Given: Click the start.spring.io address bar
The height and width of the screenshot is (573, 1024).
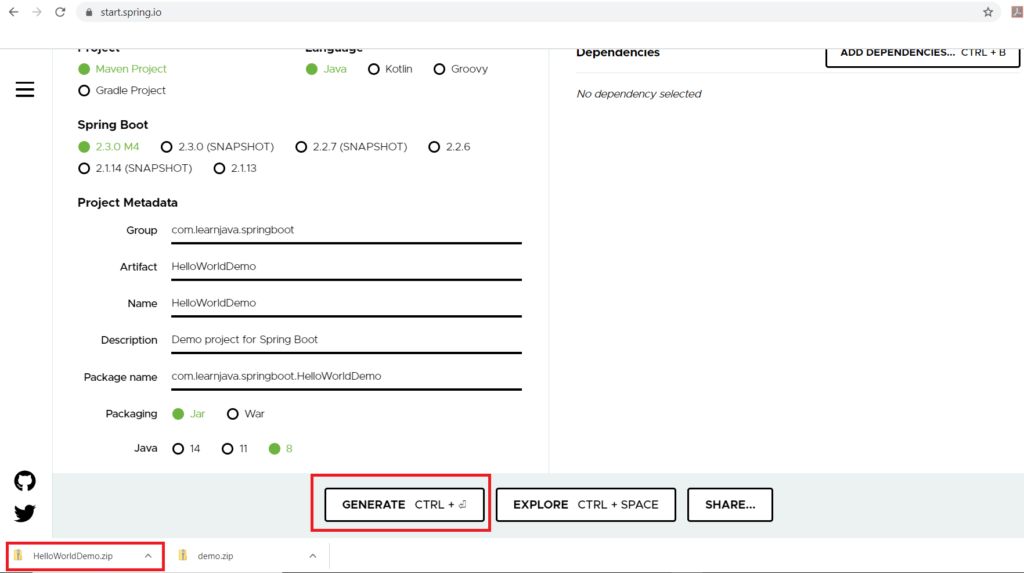Looking at the screenshot, I should [539, 12].
